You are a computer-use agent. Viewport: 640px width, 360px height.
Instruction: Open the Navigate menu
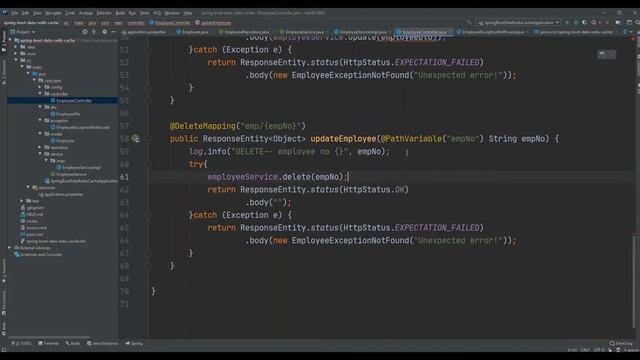53,13
